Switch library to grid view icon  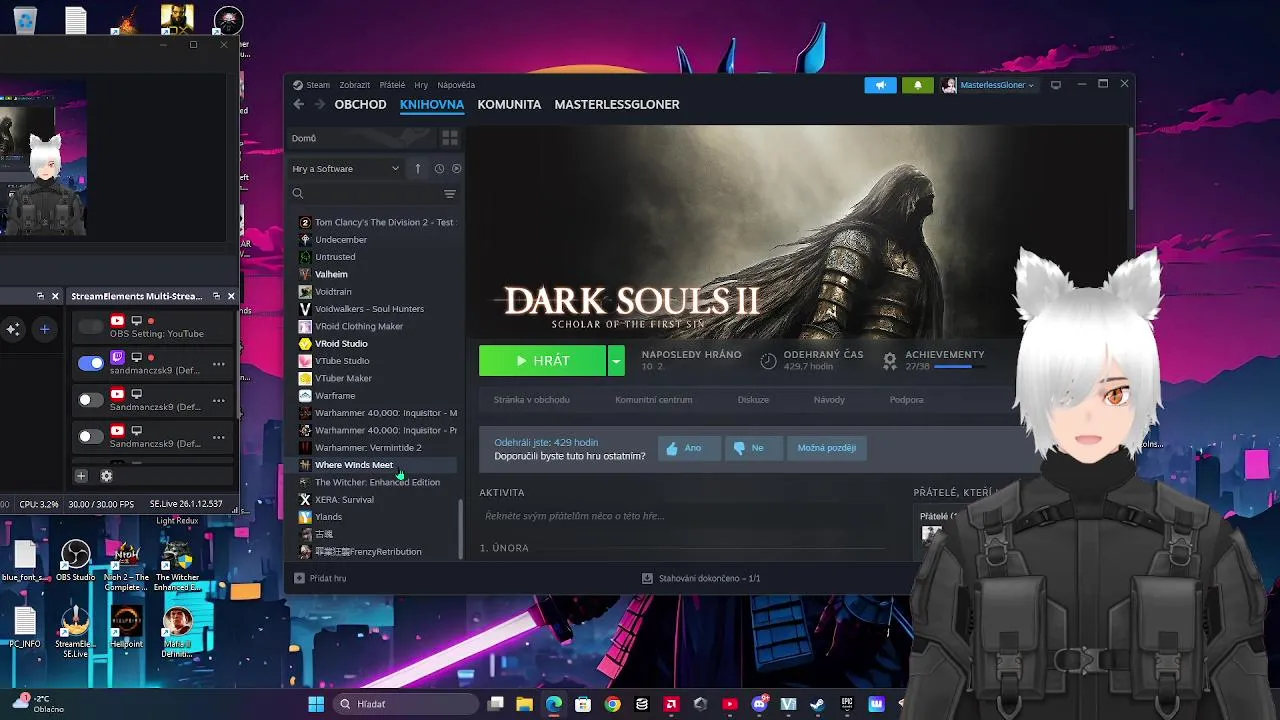450,138
